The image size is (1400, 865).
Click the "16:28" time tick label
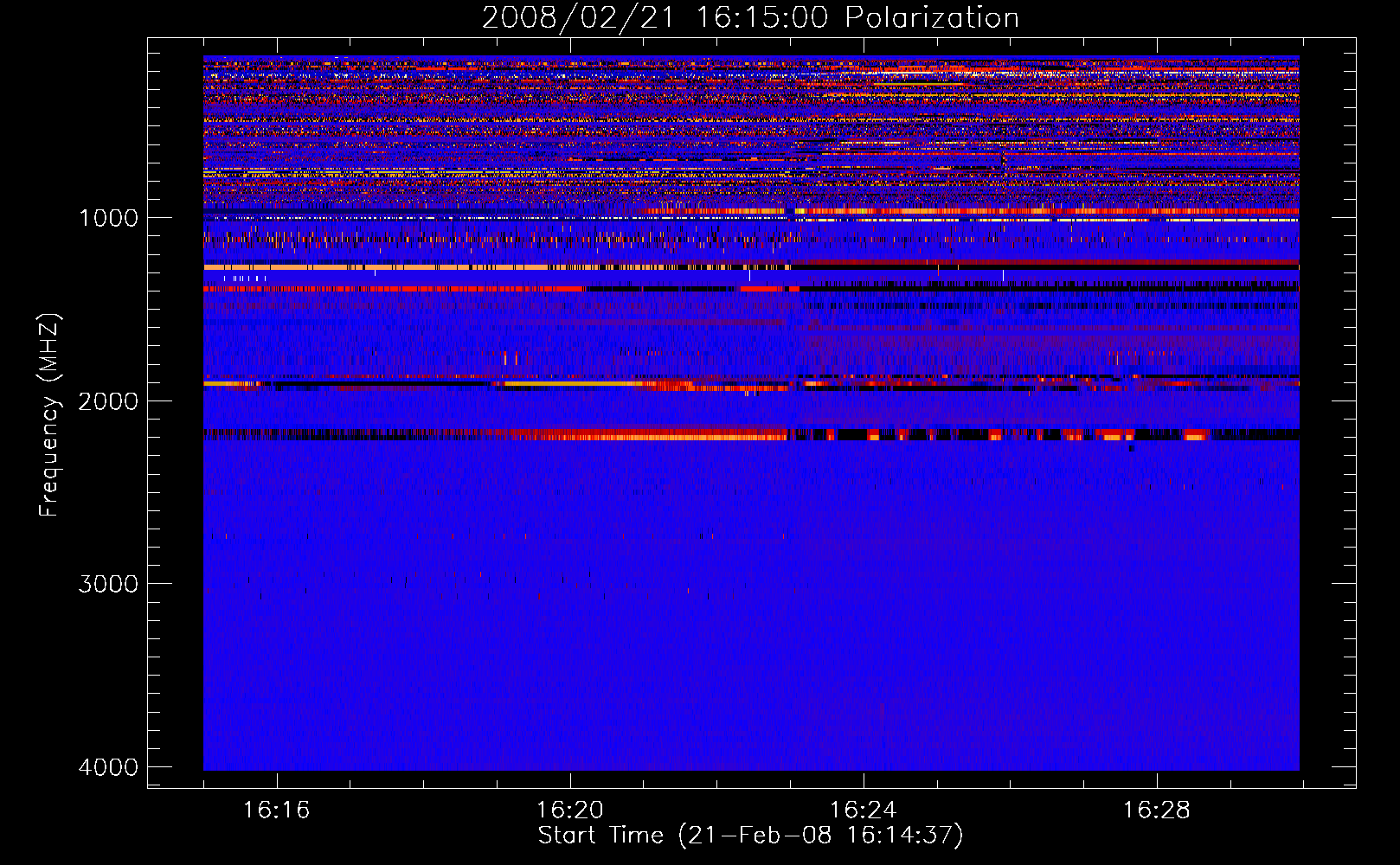pos(1156,811)
